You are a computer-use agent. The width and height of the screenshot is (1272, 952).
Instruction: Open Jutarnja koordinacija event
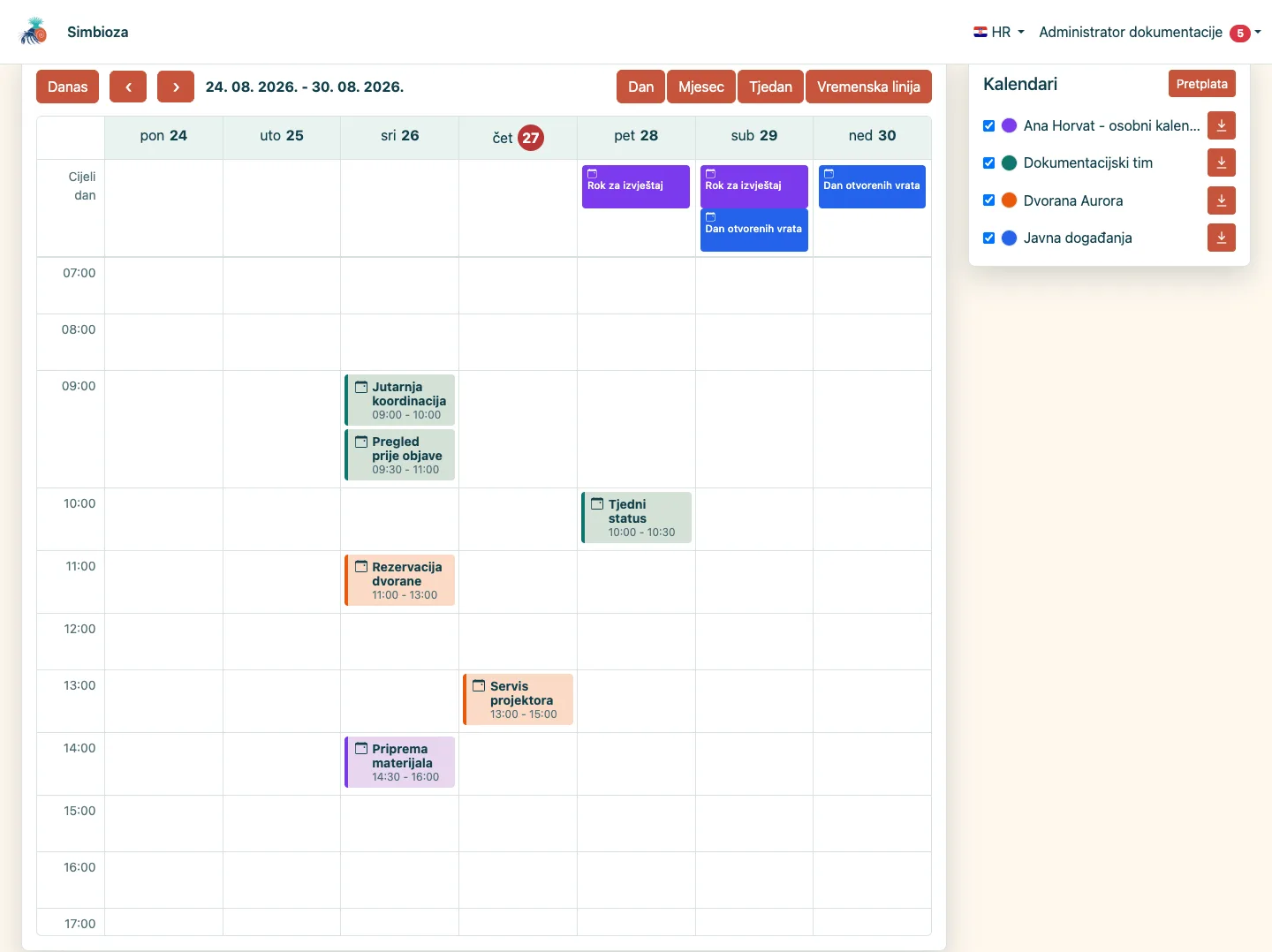(400, 400)
